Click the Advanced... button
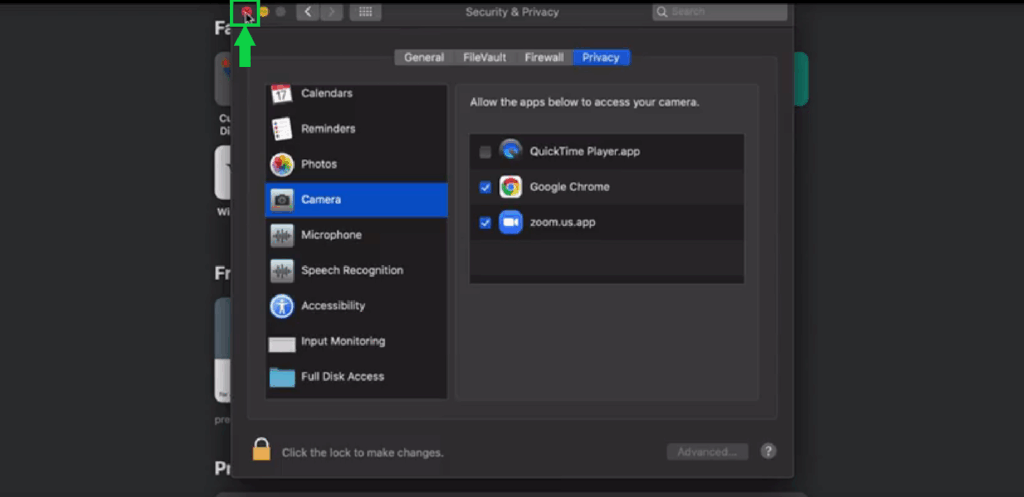 [x=707, y=452]
